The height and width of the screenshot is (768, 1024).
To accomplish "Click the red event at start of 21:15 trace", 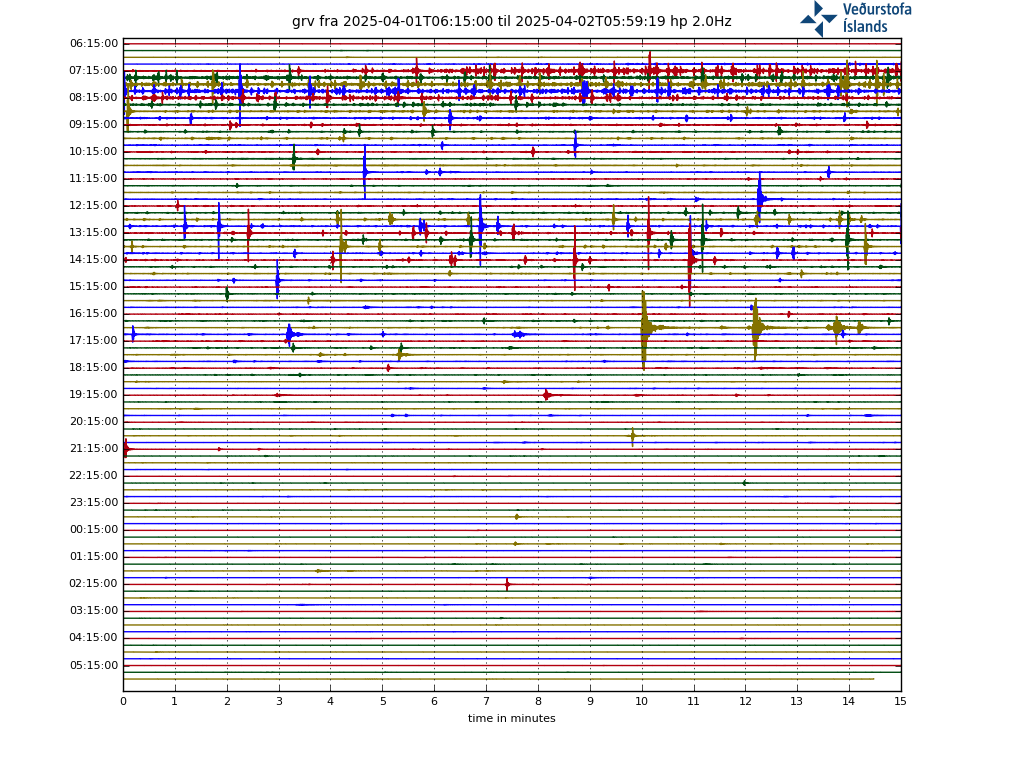I will coord(127,449).
